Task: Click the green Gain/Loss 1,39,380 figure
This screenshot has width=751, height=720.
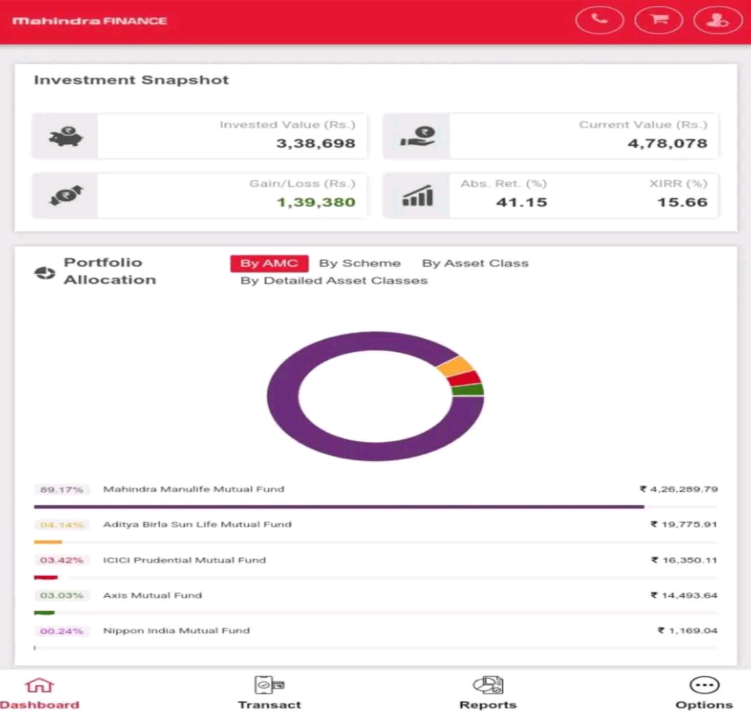Action: [316, 202]
